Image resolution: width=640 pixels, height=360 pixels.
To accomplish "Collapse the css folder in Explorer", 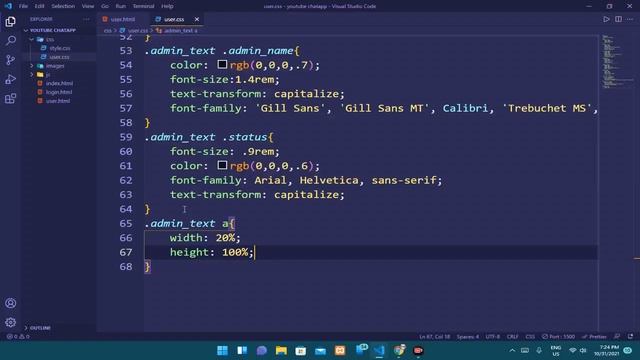I will coord(31,39).
